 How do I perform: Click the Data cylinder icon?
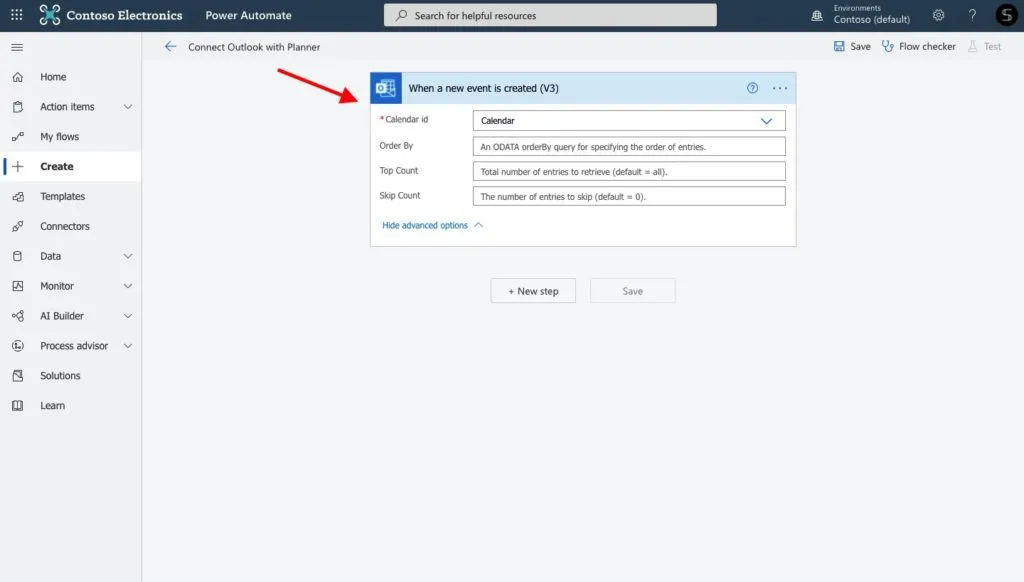point(18,256)
